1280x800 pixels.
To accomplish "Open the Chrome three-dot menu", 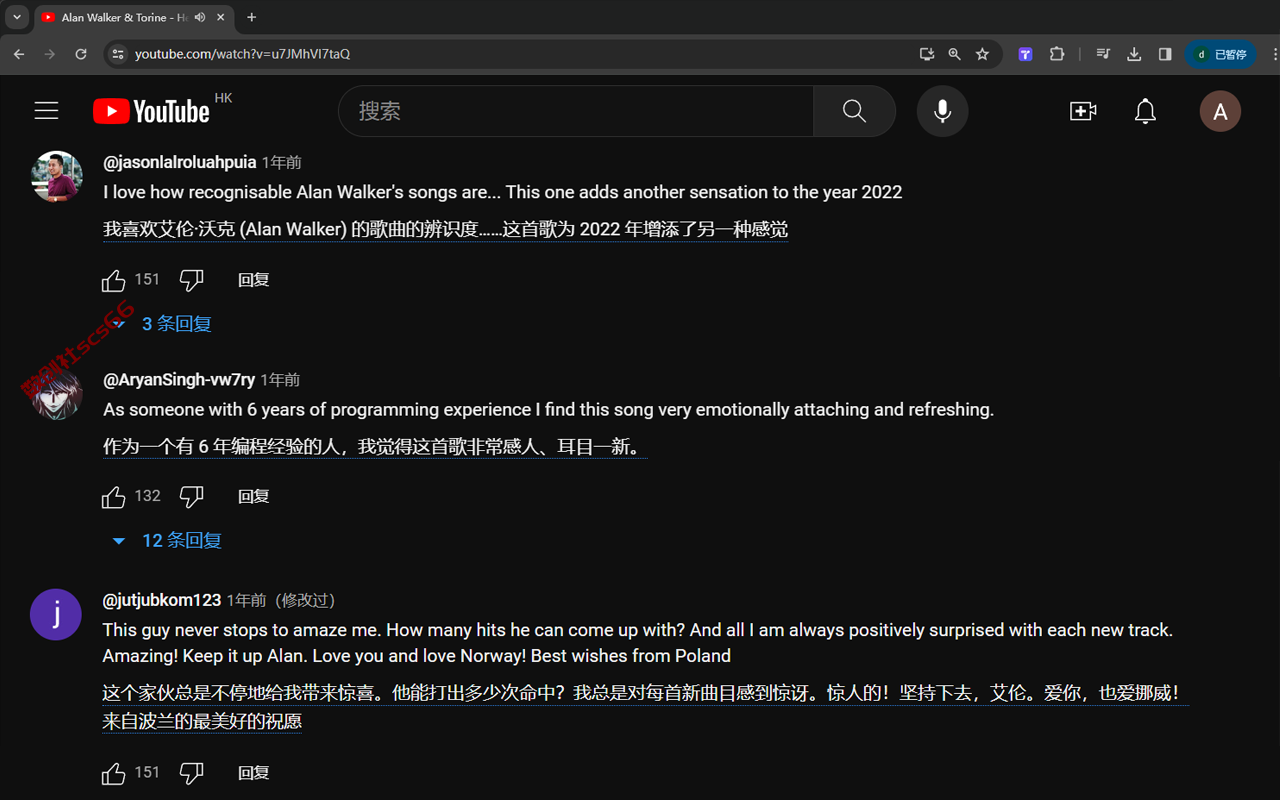I will tap(1274, 54).
